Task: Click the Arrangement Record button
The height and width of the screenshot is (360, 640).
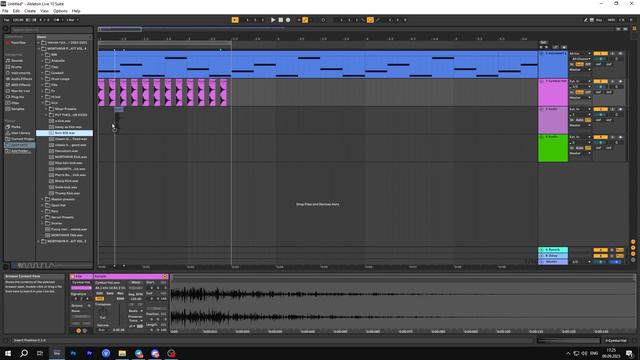Action: (288, 20)
